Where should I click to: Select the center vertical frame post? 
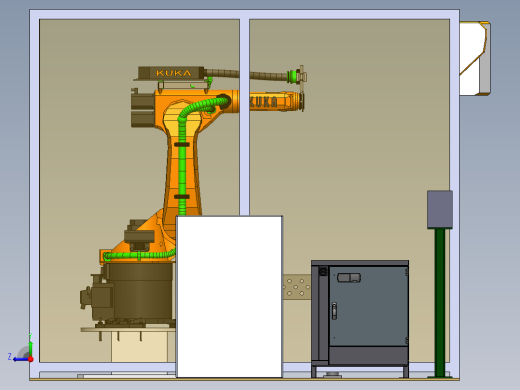point(244,117)
